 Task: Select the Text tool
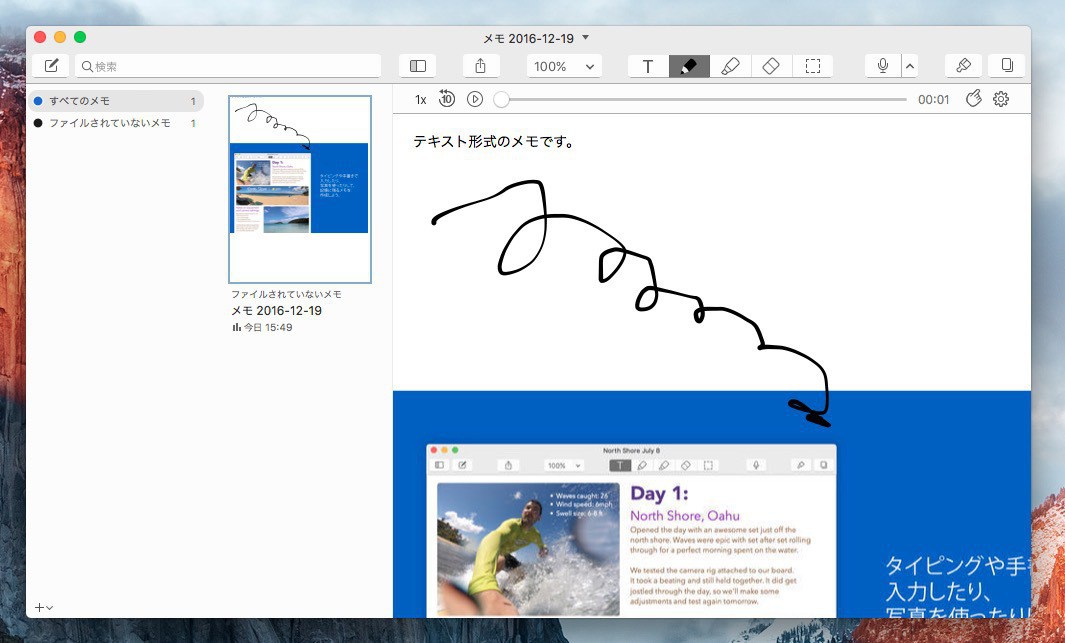coord(648,66)
